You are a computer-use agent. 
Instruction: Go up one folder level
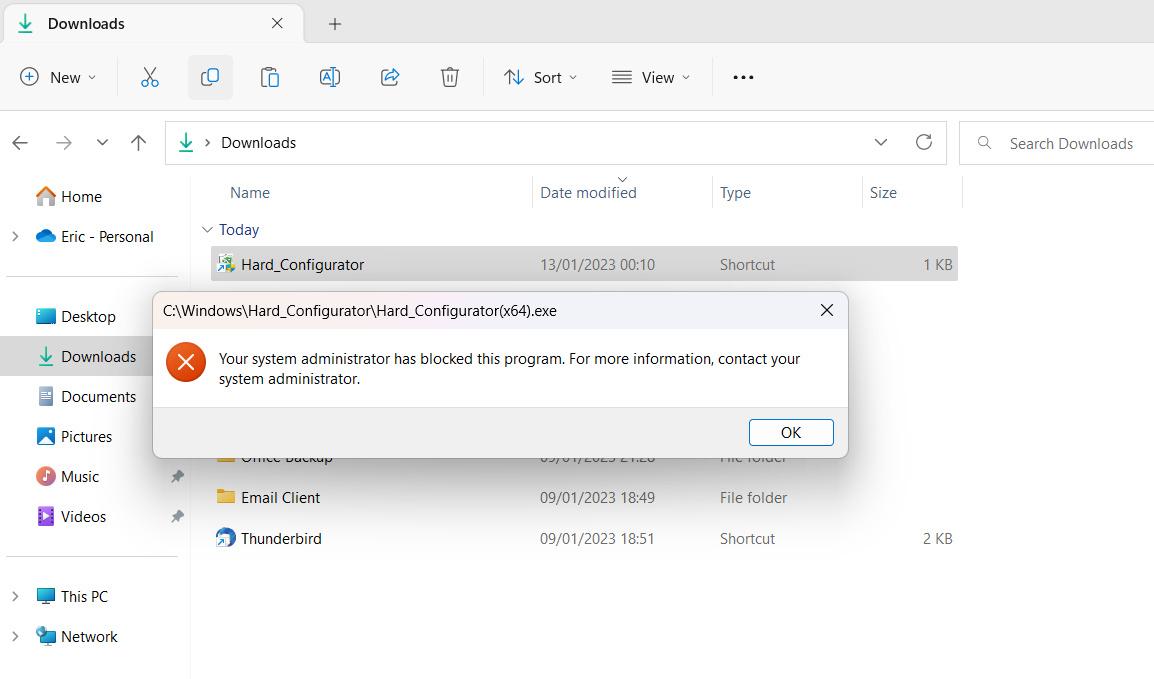pyautogui.click(x=139, y=143)
